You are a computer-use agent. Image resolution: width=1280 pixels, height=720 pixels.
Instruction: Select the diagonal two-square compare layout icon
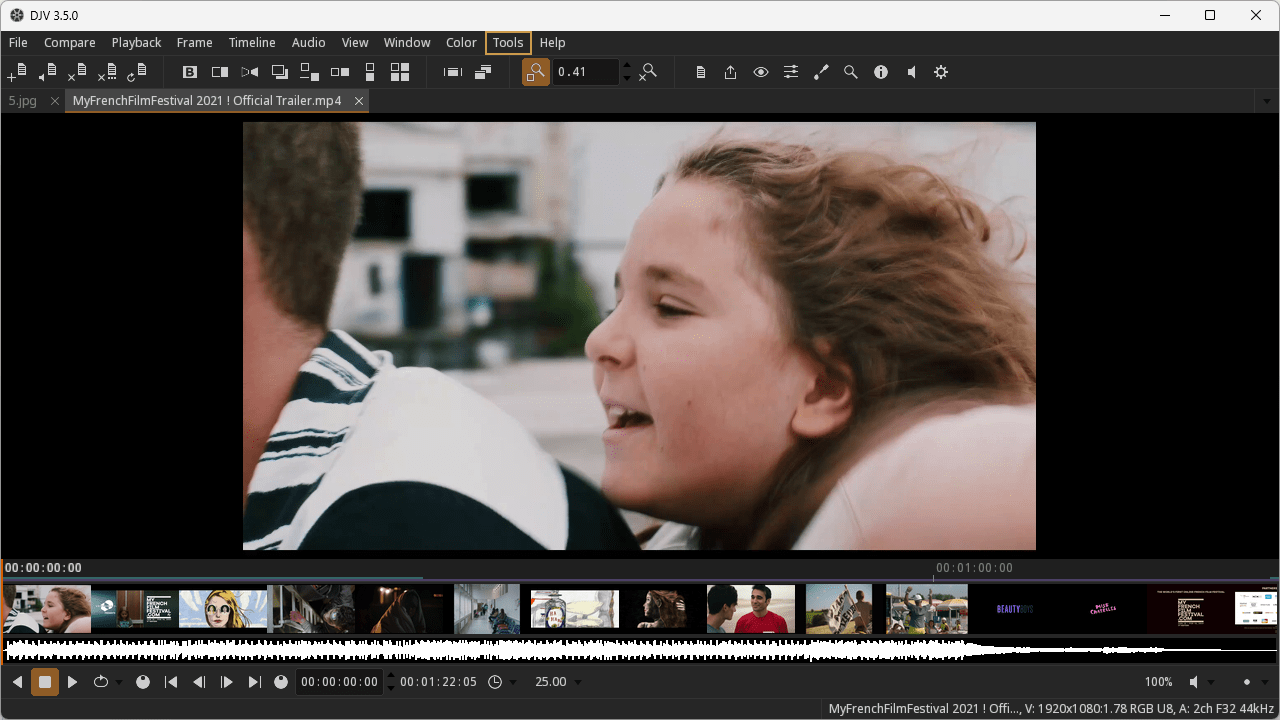click(x=310, y=72)
